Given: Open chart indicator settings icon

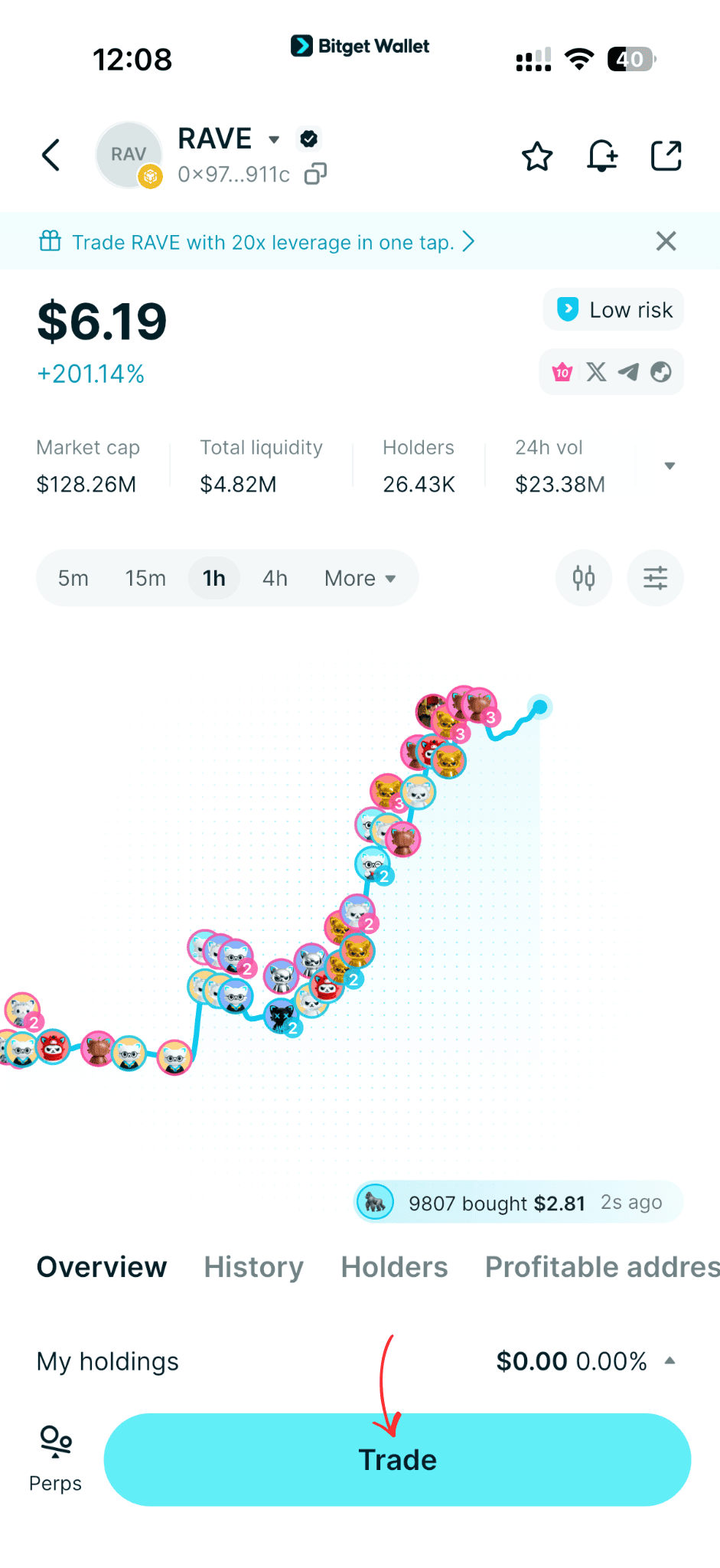Looking at the screenshot, I should tap(655, 578).
